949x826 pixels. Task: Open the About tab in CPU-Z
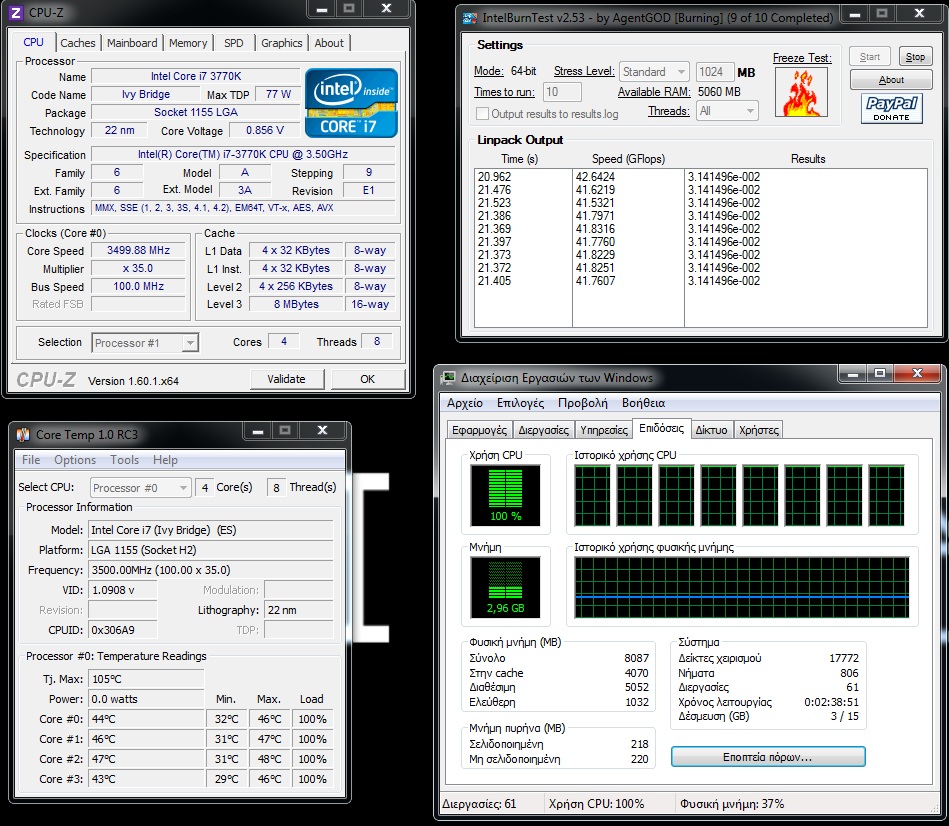pyautogui.click(x=329, y=43)
